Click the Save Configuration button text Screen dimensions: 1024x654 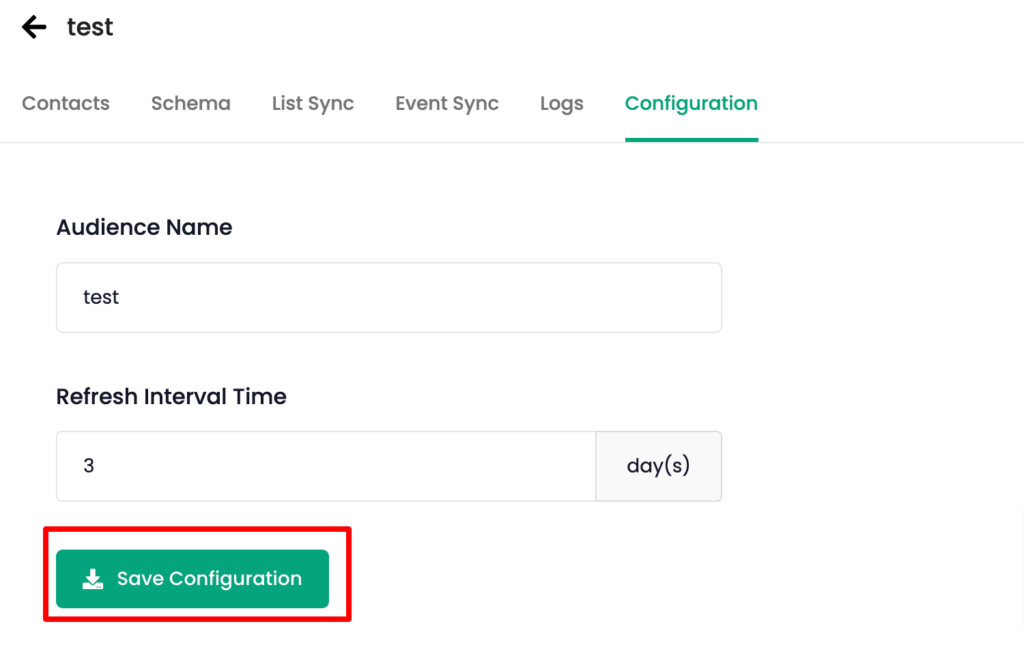pos(209,579)
